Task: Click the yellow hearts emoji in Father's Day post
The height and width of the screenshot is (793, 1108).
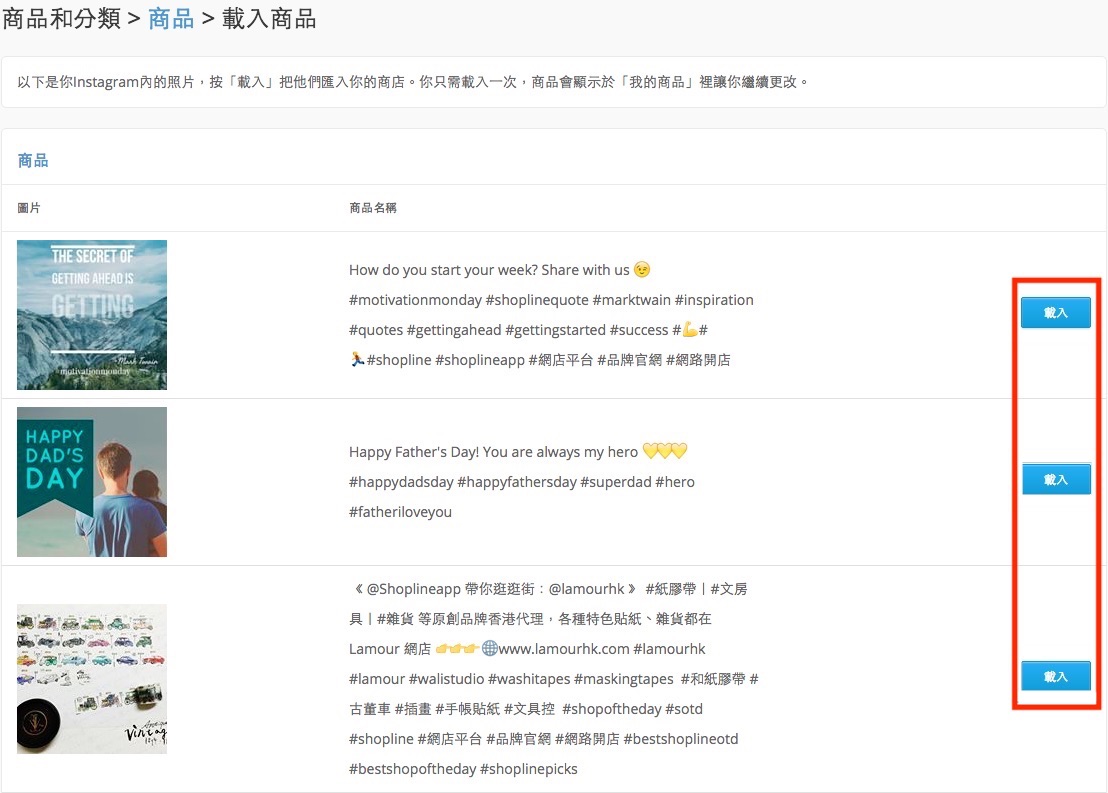Action: coord(664,451)
